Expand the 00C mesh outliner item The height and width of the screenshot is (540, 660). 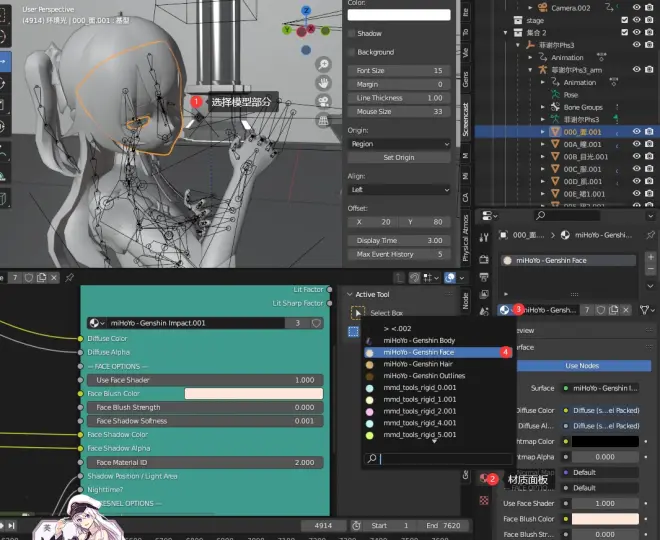(x=543, y=169)
